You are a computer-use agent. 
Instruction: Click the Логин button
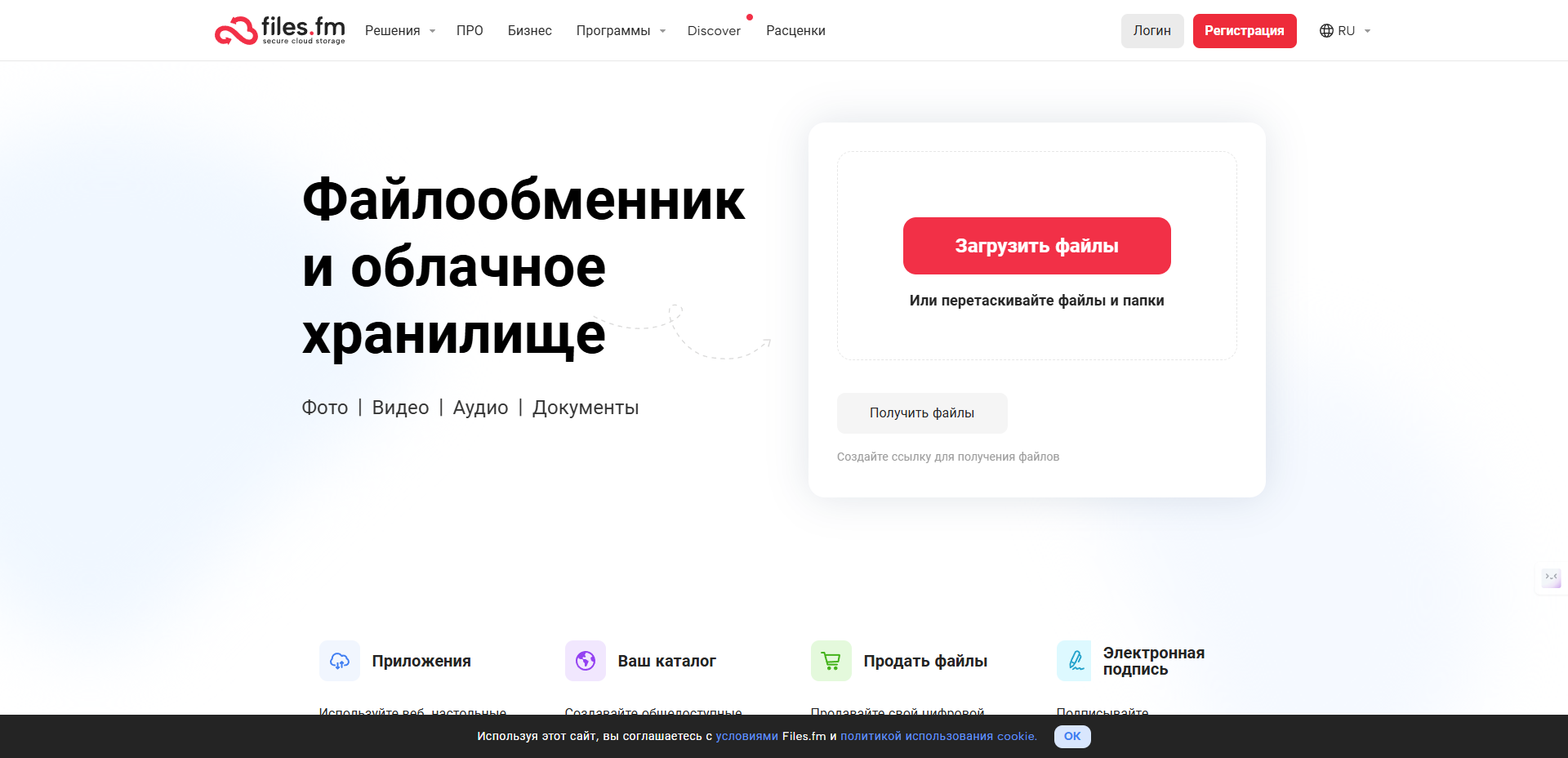point(1151,31)
